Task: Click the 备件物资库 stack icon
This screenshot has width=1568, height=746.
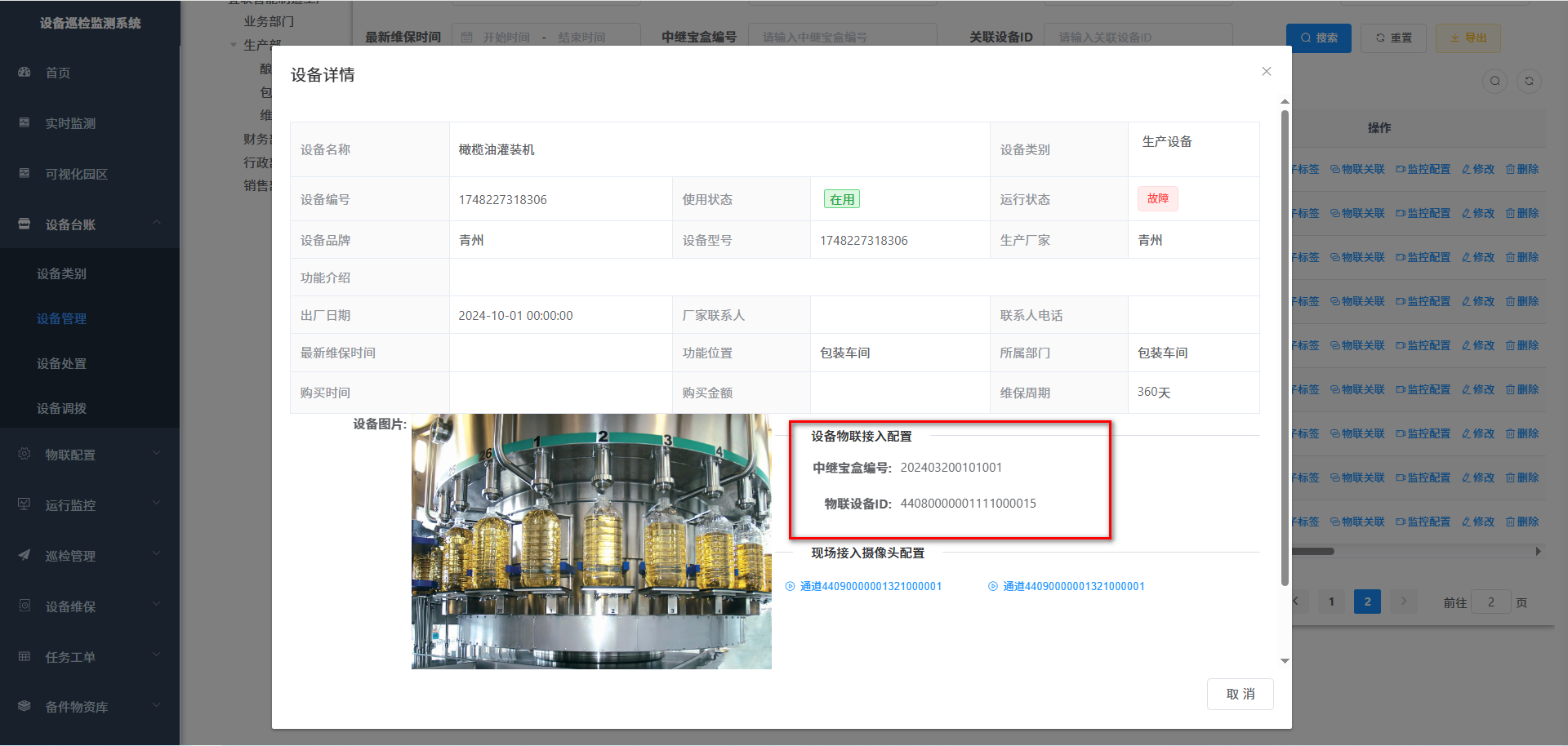Action: click(24, 706)
